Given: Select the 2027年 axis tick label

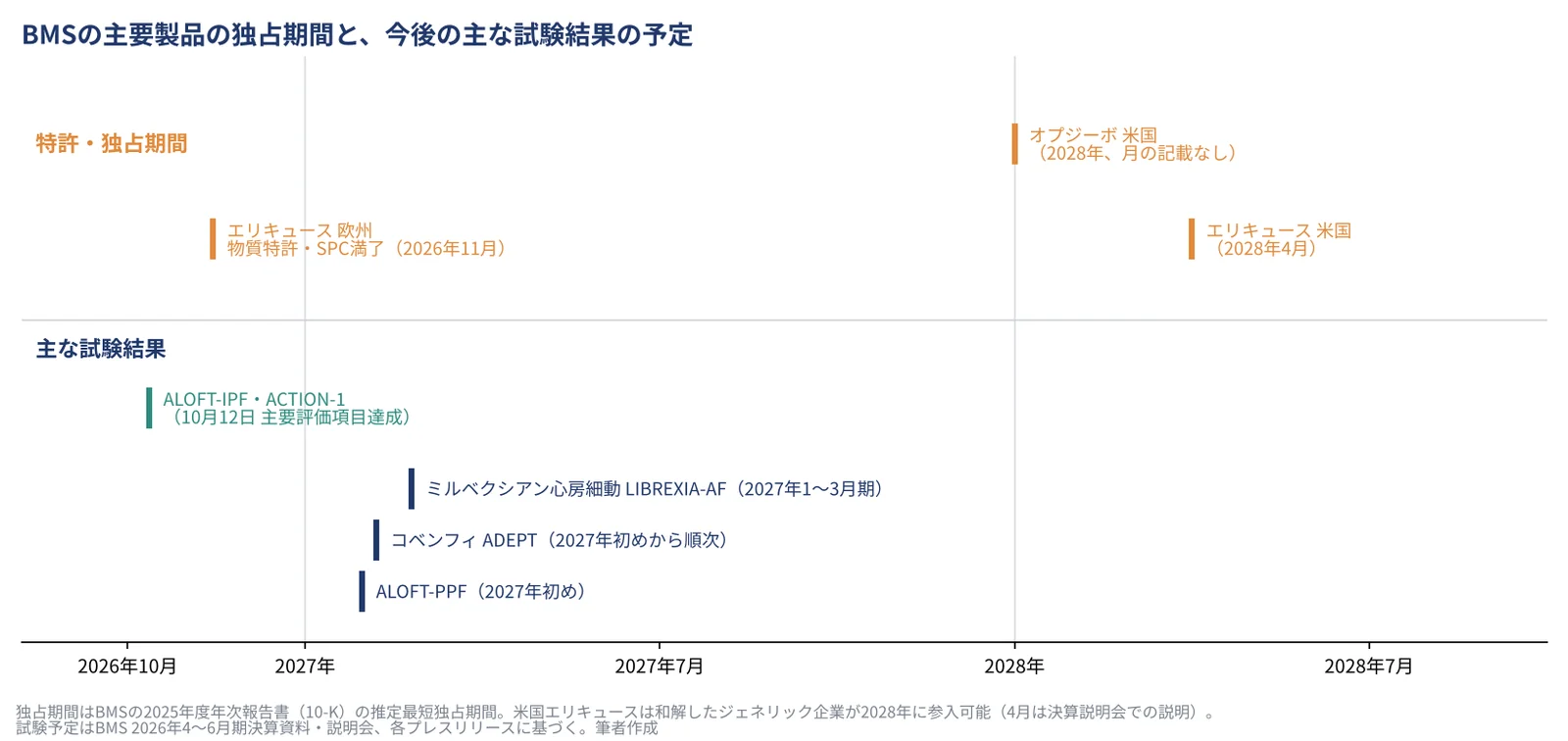Looking at the screenshot, I should tap(305, 667).
